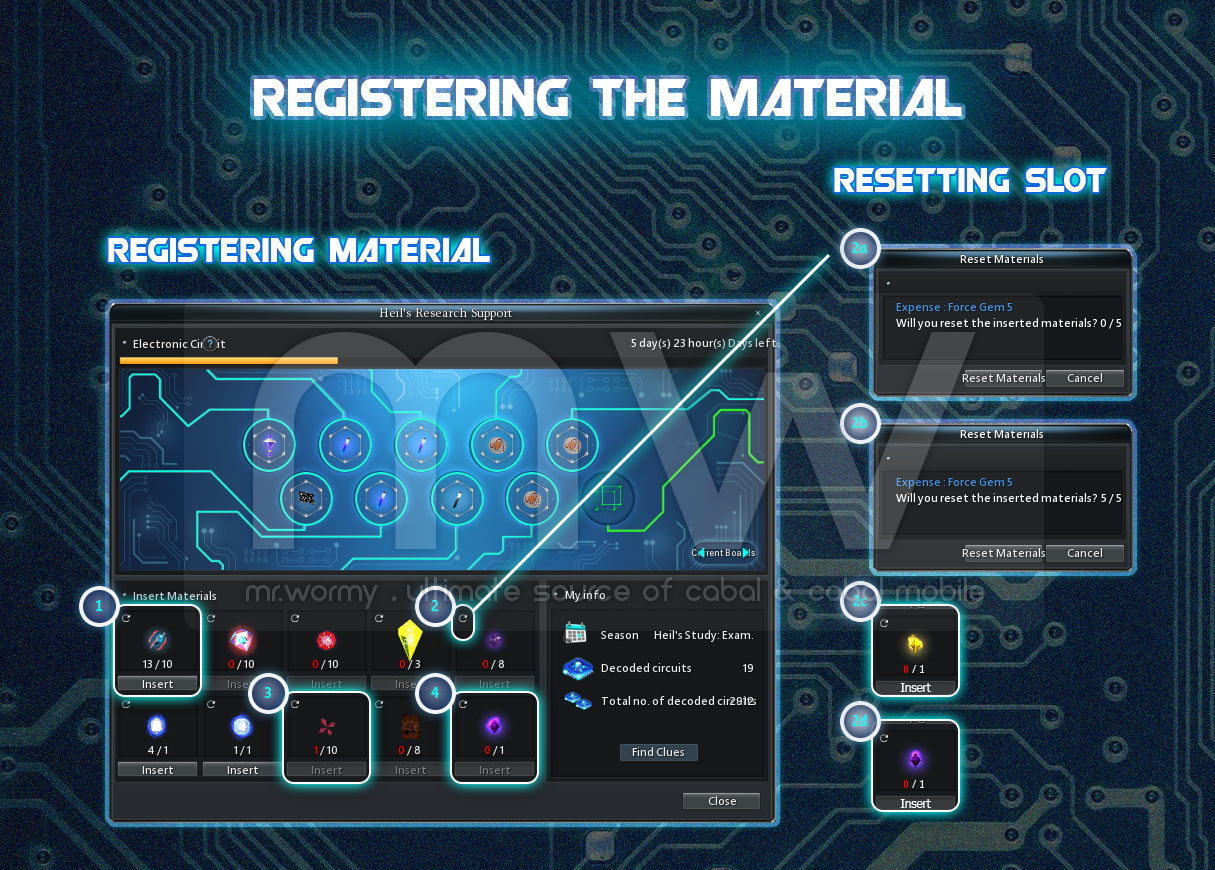This screenshot has height=870, width=1215.
Task: Click the calendar icon next to Season
Action: 575,634
